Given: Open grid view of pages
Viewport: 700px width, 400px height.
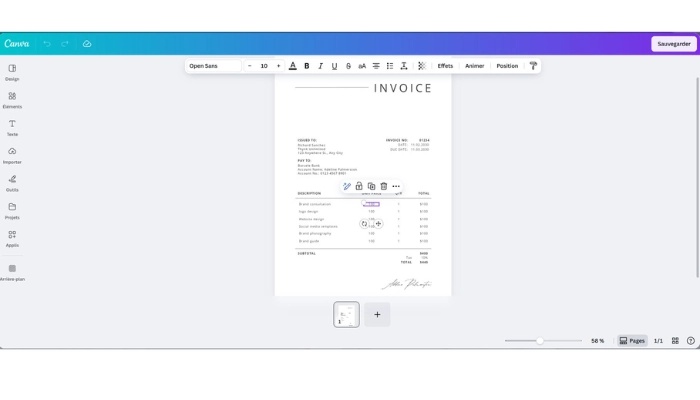Looking at the screenshot, I should point(675,341).
